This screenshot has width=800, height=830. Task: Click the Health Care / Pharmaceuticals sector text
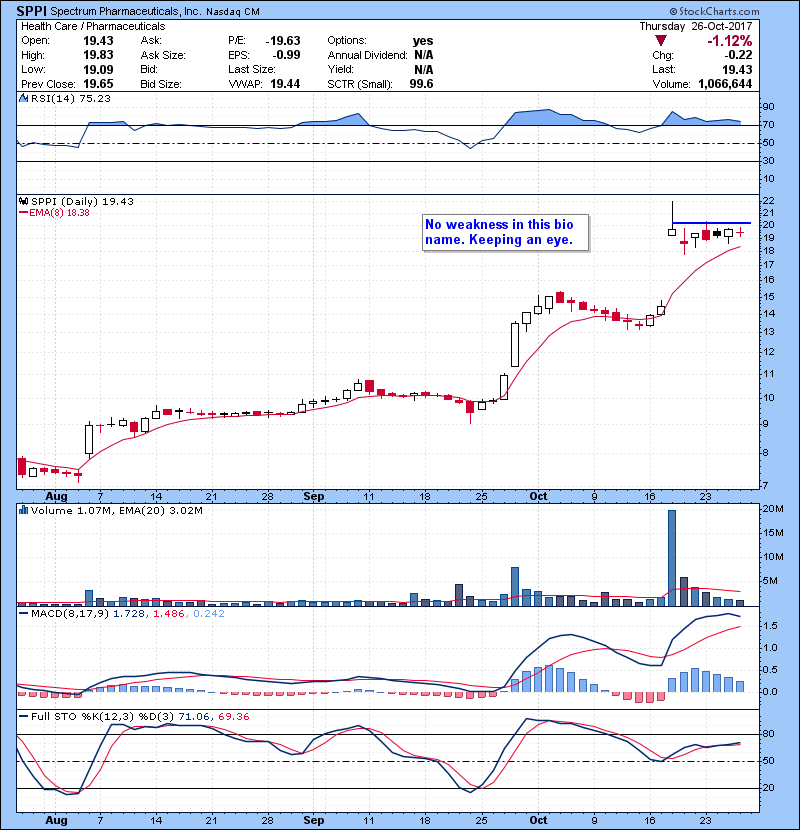point(93,26)
